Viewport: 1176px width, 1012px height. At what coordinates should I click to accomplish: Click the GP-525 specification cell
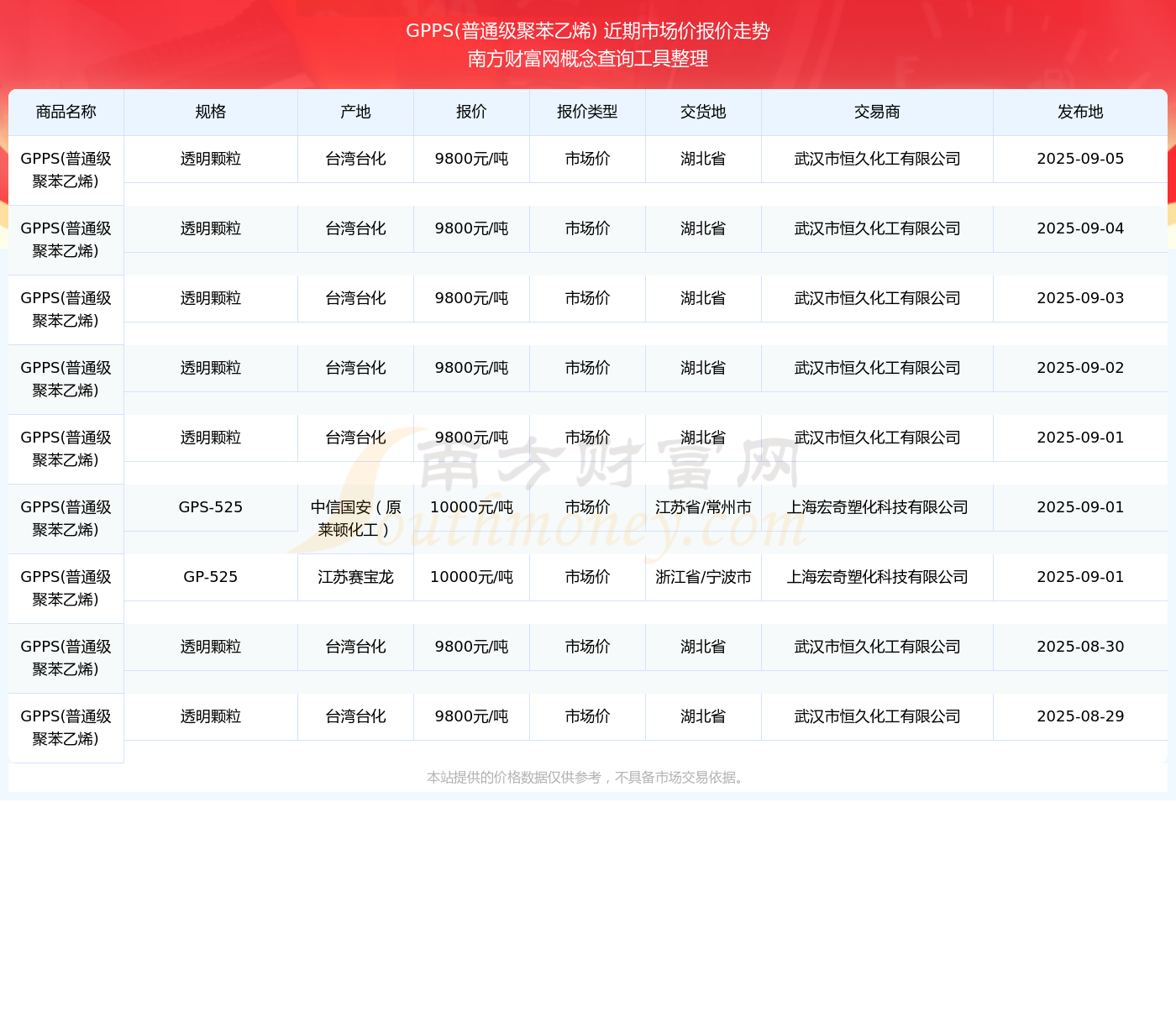pos(211,577)
